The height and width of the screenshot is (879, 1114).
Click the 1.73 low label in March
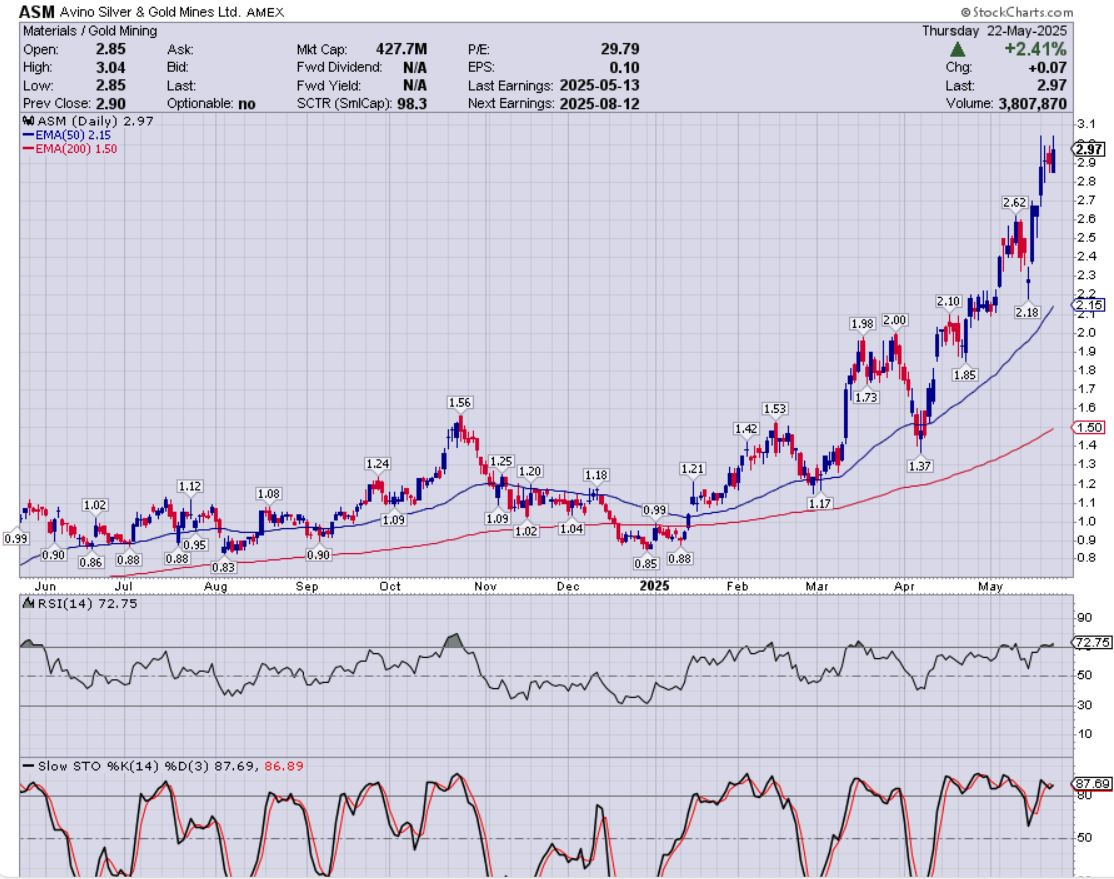click(866, 397)
